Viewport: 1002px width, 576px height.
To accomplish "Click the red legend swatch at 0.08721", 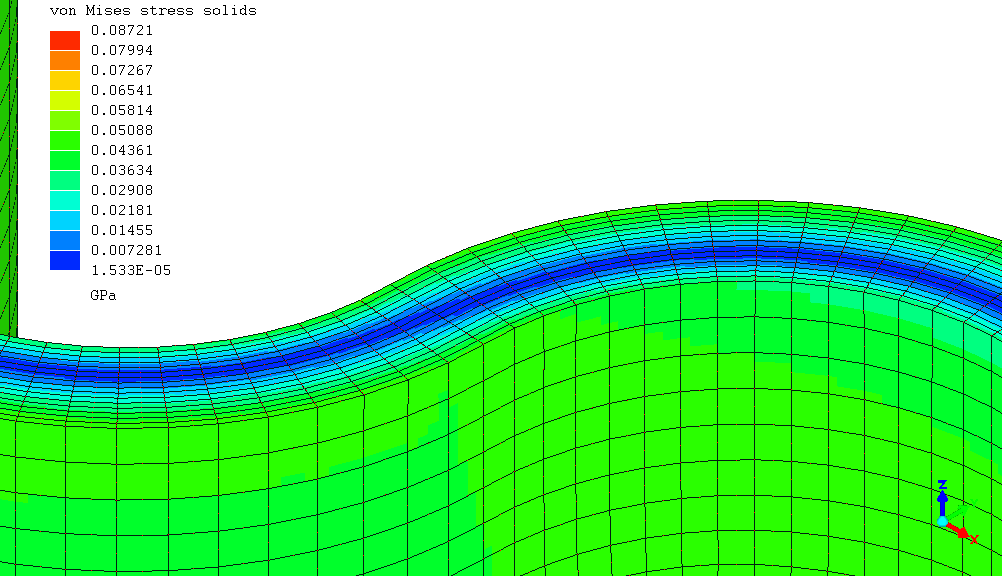I will coord(65,40).
